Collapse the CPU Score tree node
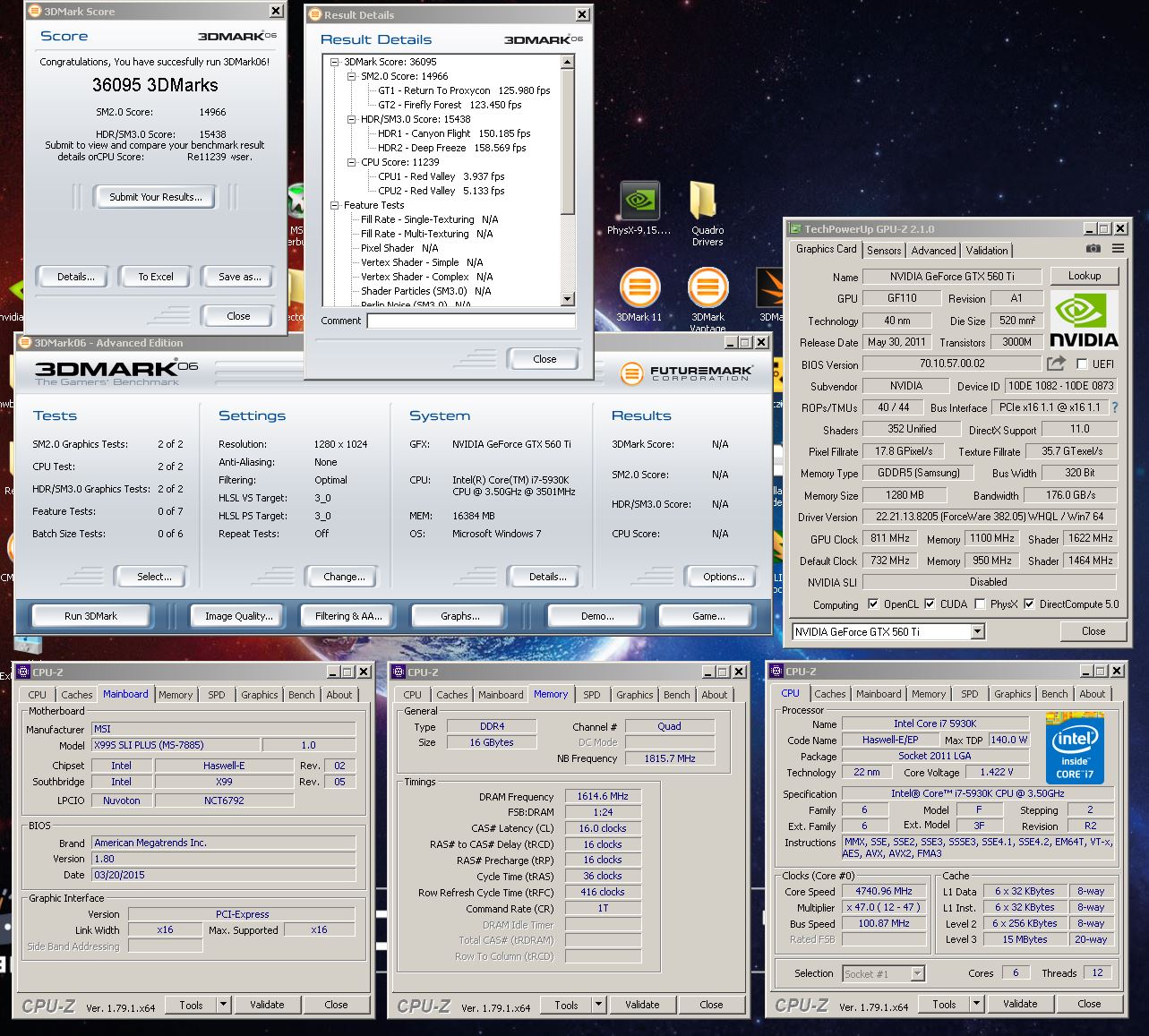 pos(352,162)
